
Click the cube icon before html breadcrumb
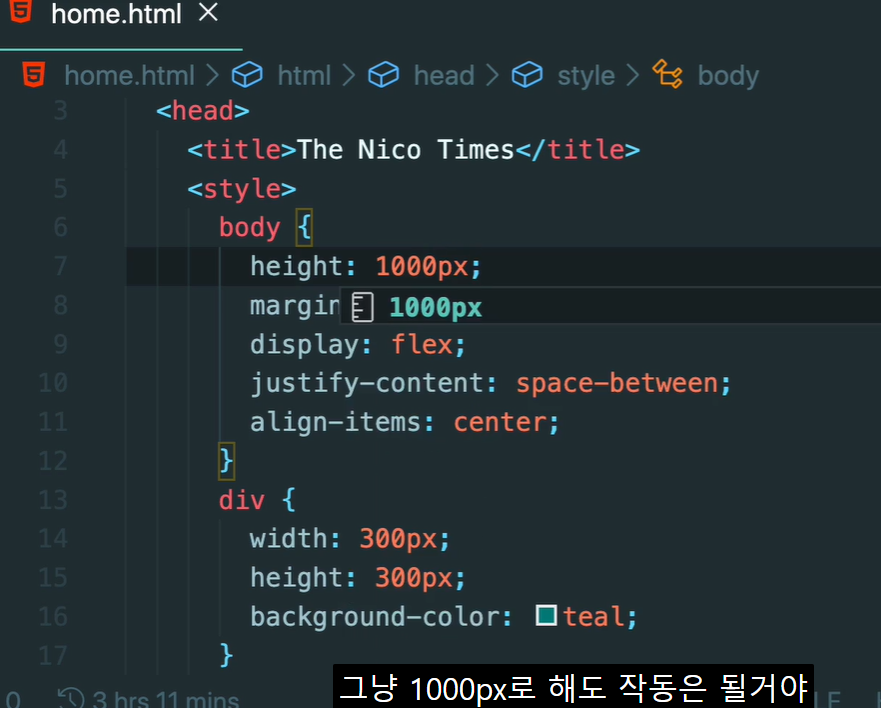click(x=247, y=75)
